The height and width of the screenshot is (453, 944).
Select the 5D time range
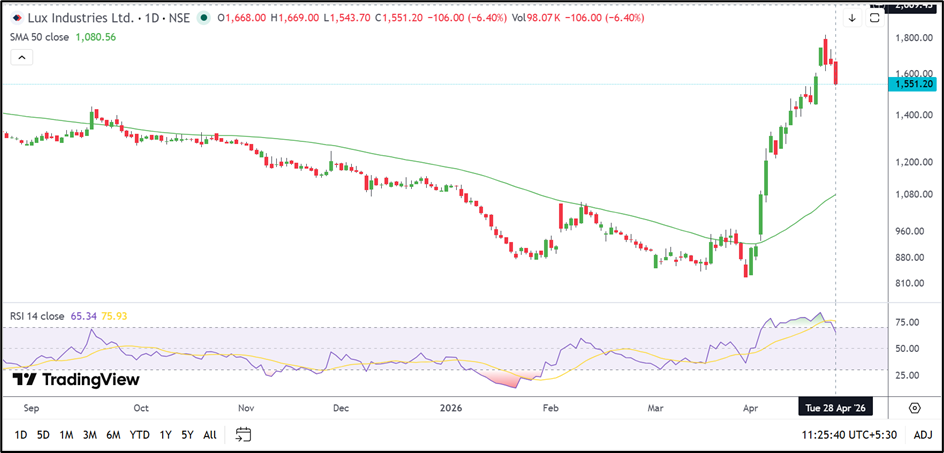tap(43, 434)
